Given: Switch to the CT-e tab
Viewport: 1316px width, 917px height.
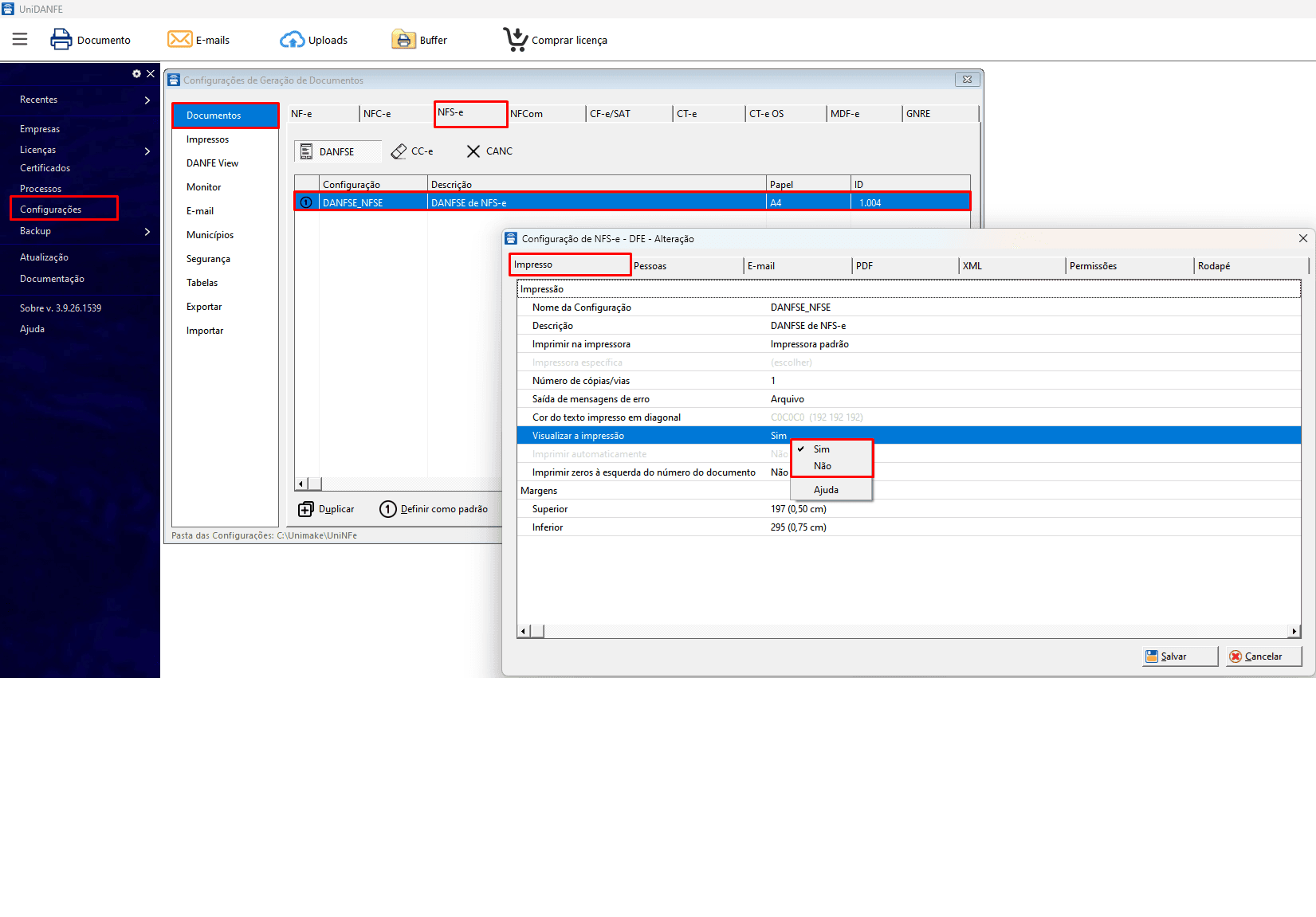Looking at the screenshot, I should coord(709,114).
